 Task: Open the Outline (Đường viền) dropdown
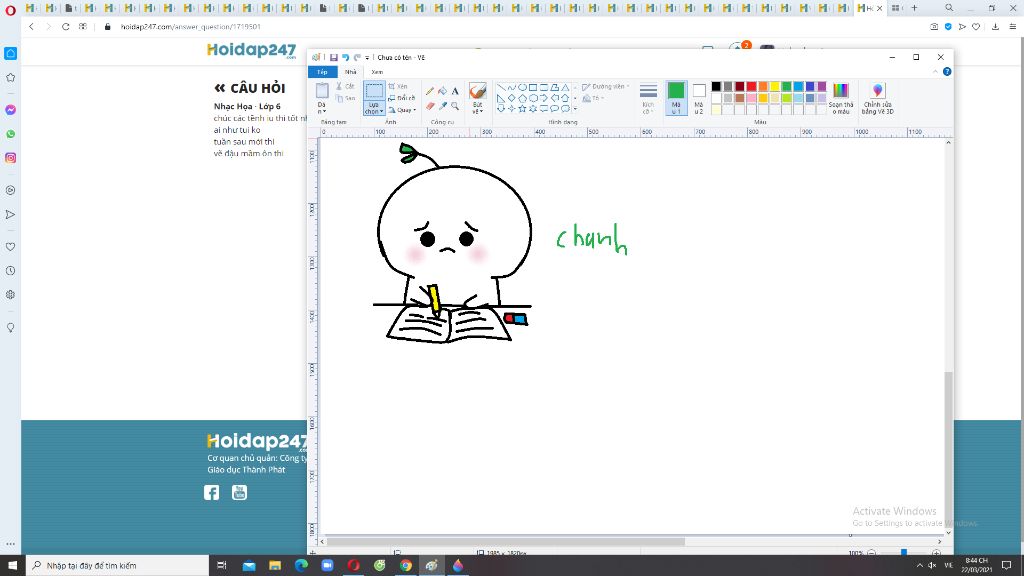pyautogui.click(x=605, y=86)
